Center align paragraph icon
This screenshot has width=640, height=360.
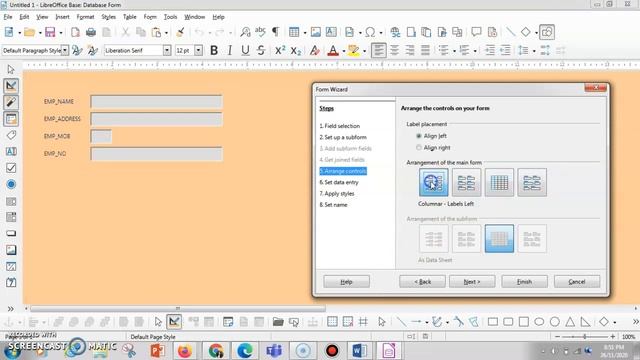(394, 50)
